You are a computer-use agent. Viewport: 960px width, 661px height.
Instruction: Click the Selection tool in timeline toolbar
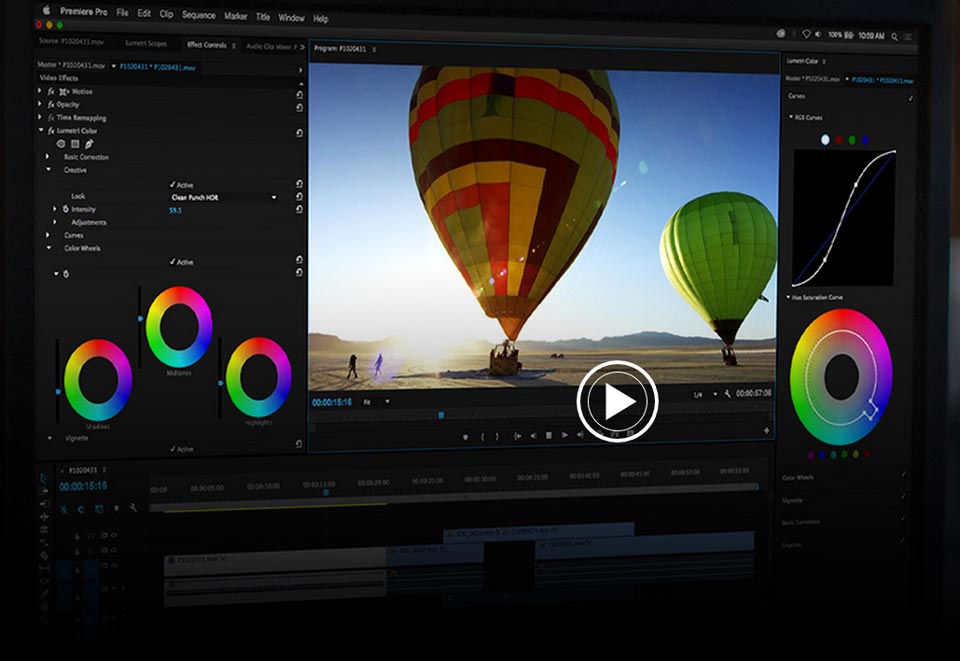44,478
